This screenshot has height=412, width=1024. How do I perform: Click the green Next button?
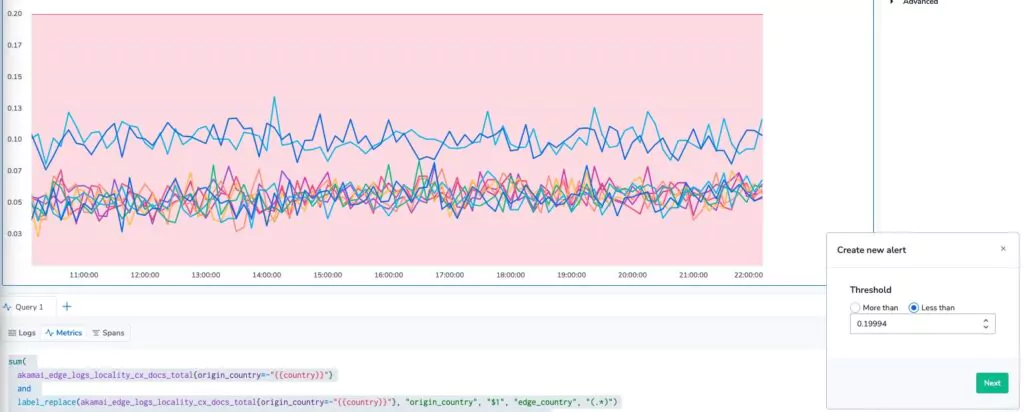pos(992,383)
